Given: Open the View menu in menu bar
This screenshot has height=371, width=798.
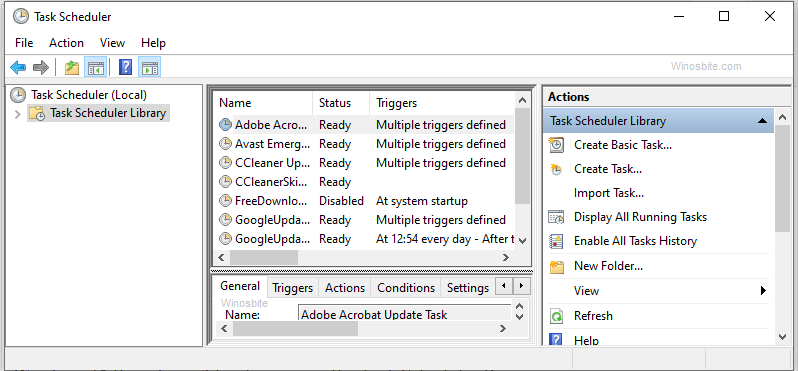Looking at the screenshot, I should 112,43.
